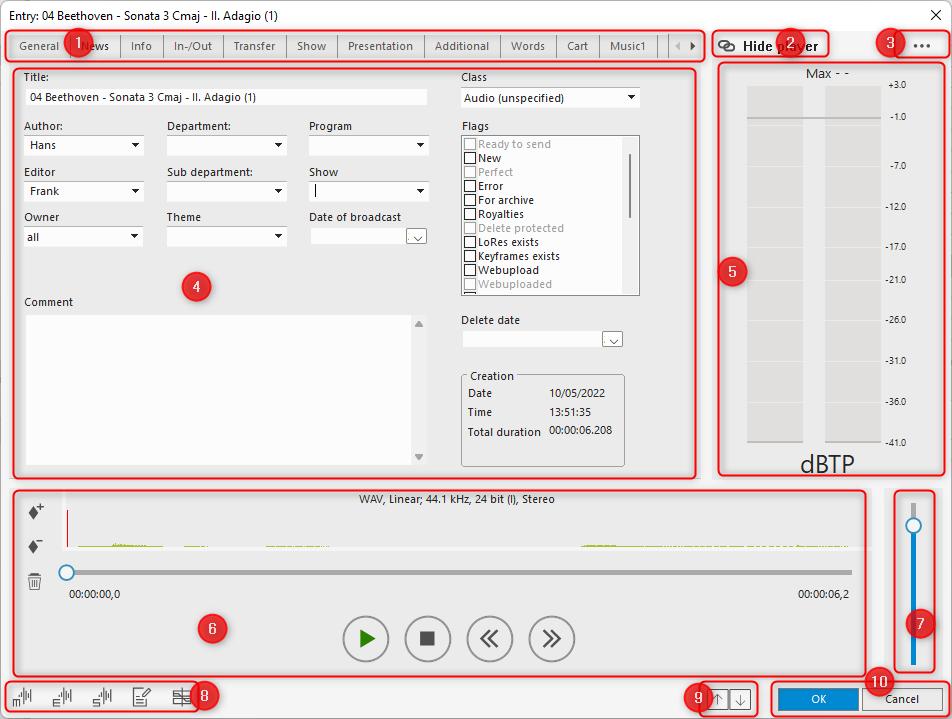Check the New flag checkbox
Image resolution: width=952 pixels, height=719 pixels.
[470, 158]
